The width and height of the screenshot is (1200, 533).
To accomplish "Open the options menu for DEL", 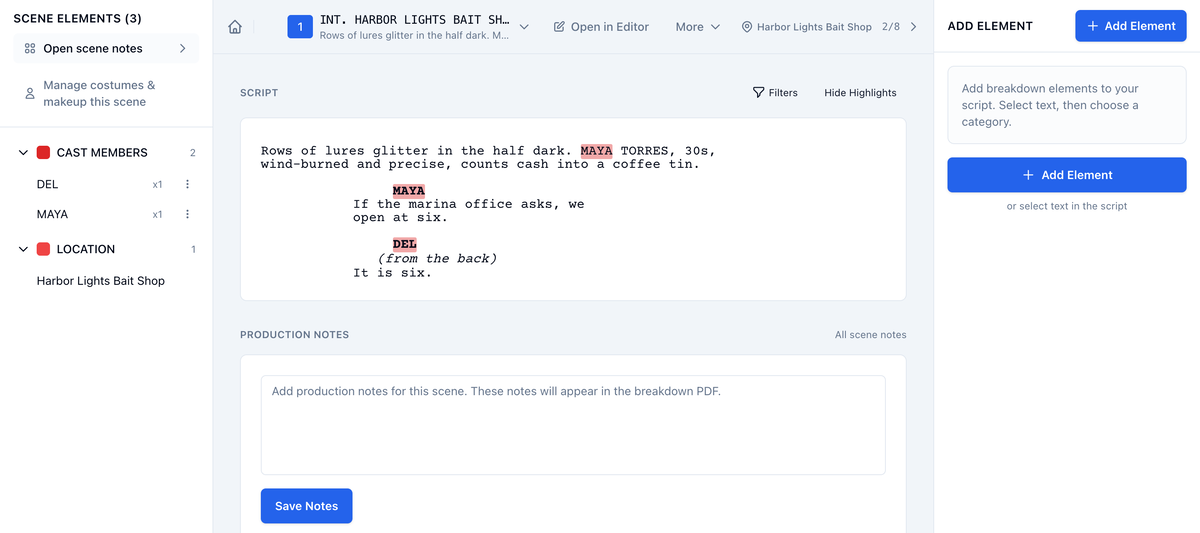I will (187, 184).
